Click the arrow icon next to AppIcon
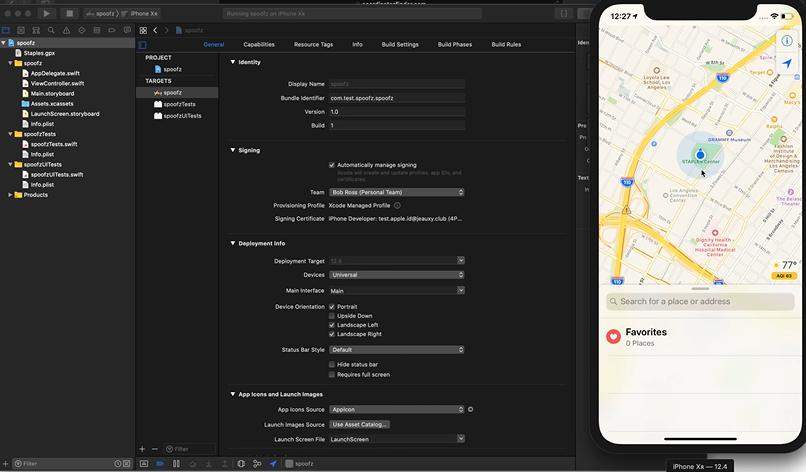This screenshot has width=806, height=472. tap(470, 409)
